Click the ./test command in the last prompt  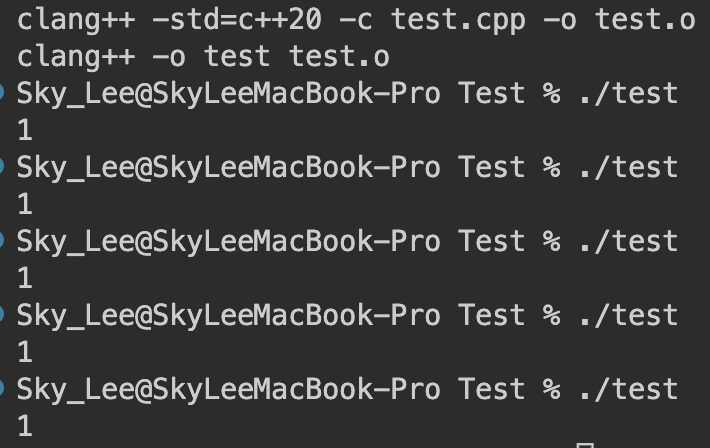pos(627,389)
